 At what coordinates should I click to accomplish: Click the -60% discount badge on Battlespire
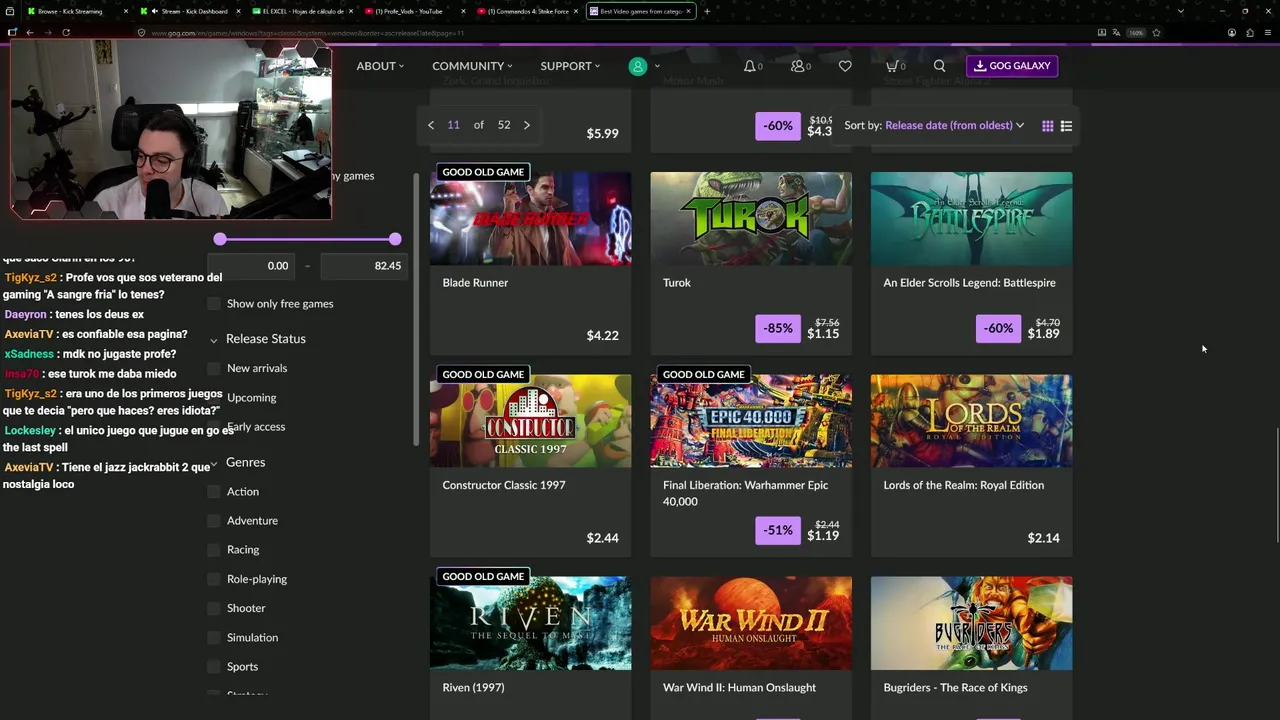click(998, 328)
